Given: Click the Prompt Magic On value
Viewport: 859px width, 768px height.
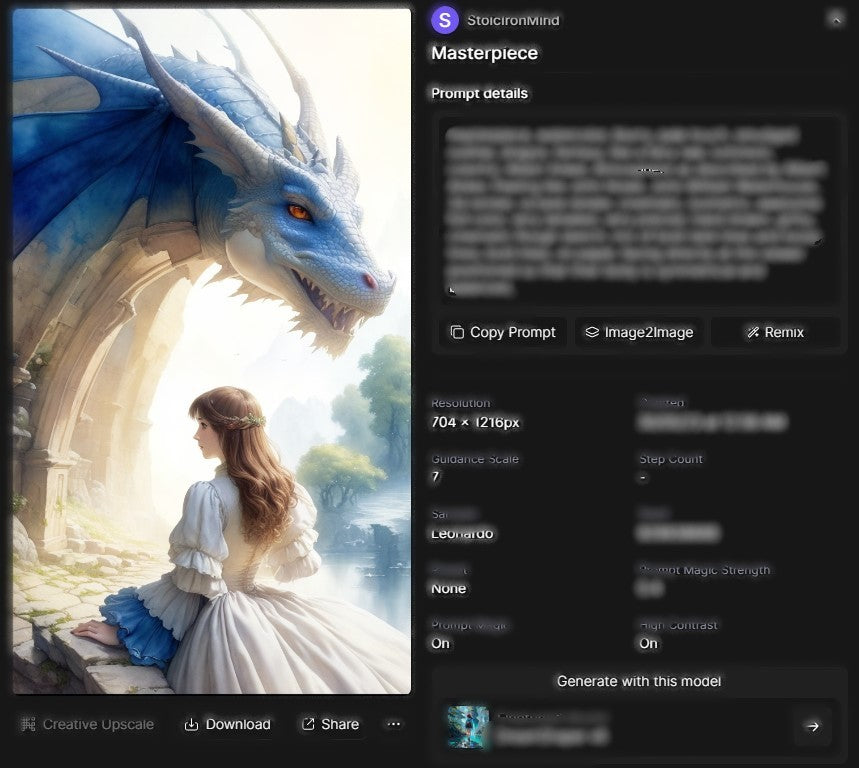Looking at the screenshot, I should [x=440, y=643].
